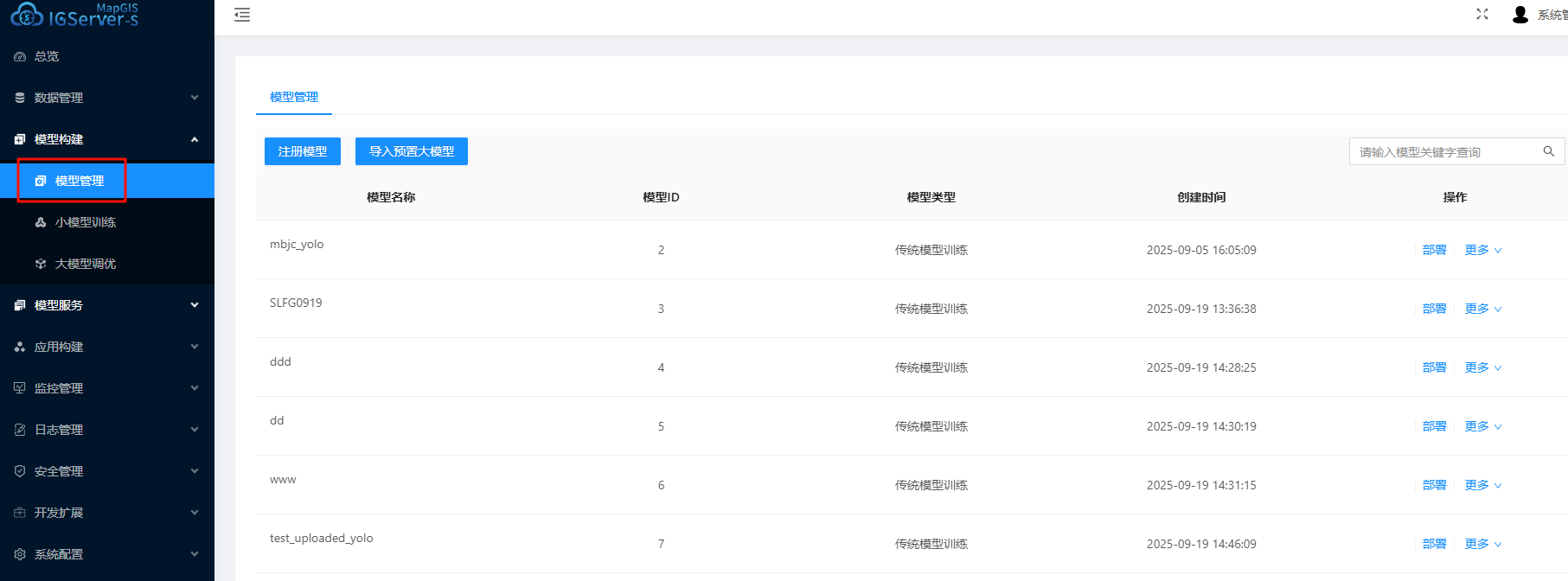Image resolution: width=1568 pixels, height=581 pixels.
Task: Click the user avatar icon
Action: tap(1520, 15)
